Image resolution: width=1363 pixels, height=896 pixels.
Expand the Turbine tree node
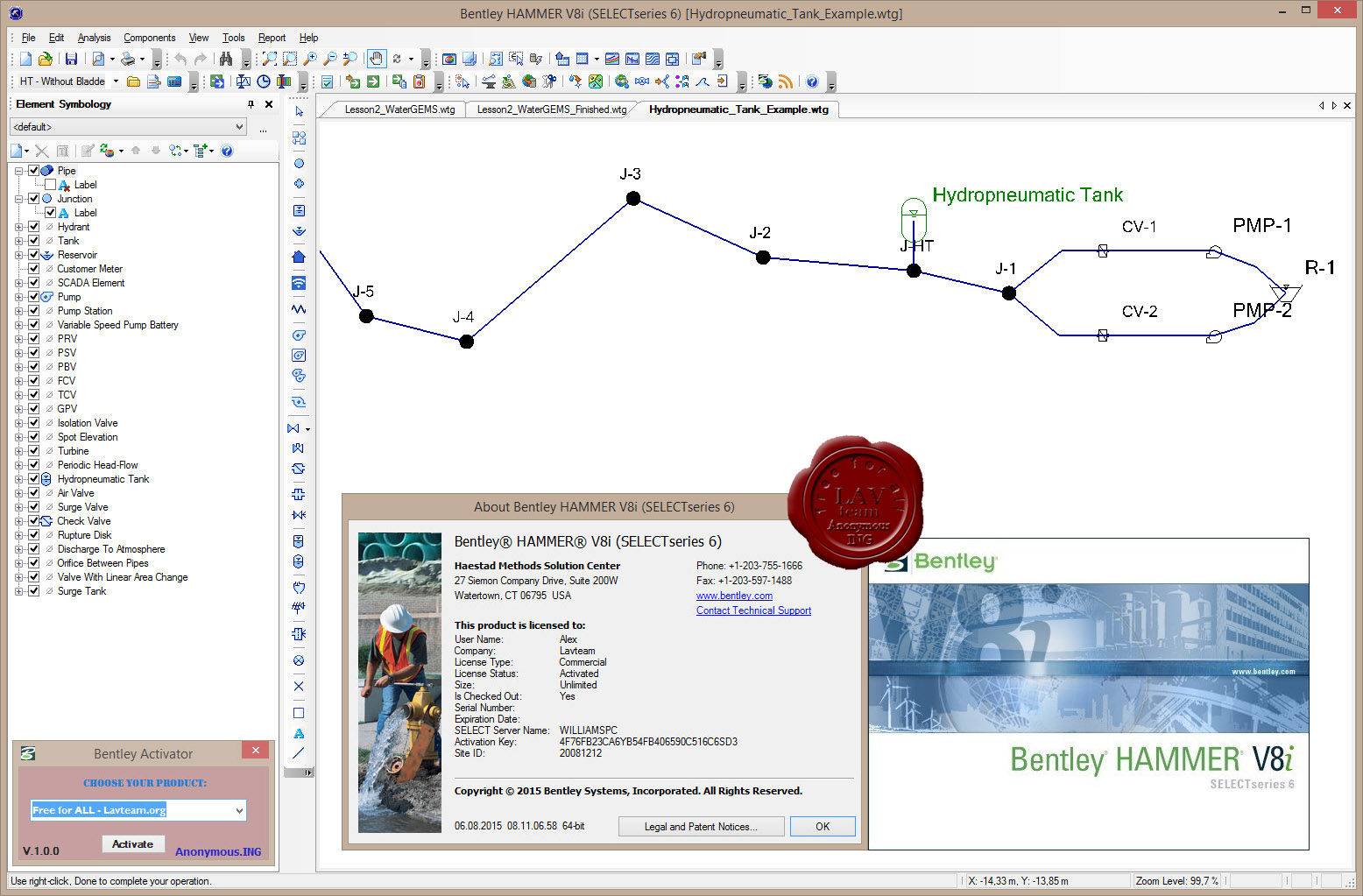18,451
